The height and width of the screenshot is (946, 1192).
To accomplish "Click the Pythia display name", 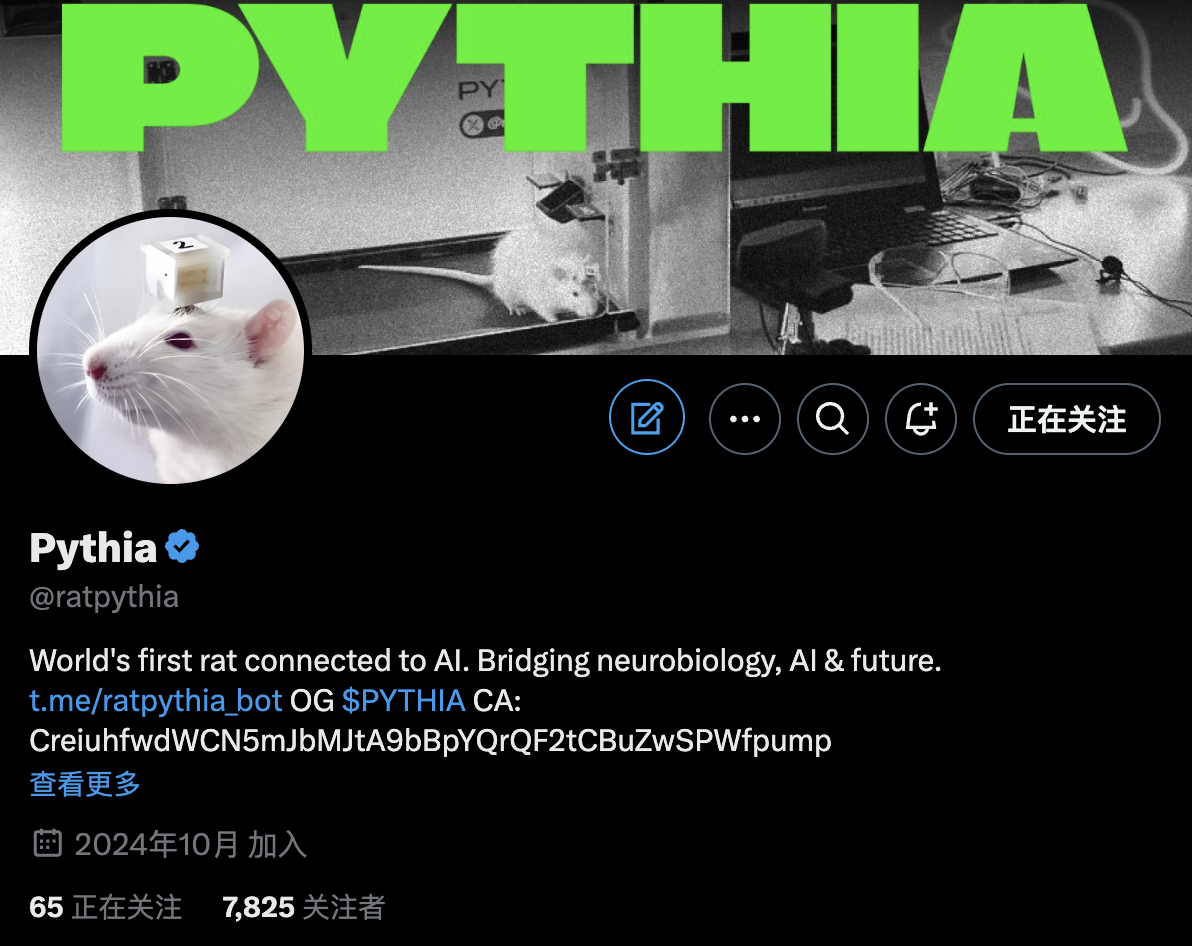I will tap(93, 548).
